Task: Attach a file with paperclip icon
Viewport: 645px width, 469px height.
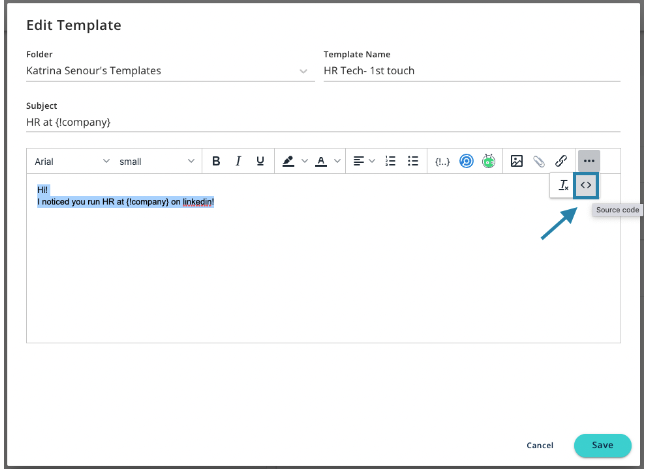Action: point(539,161)
